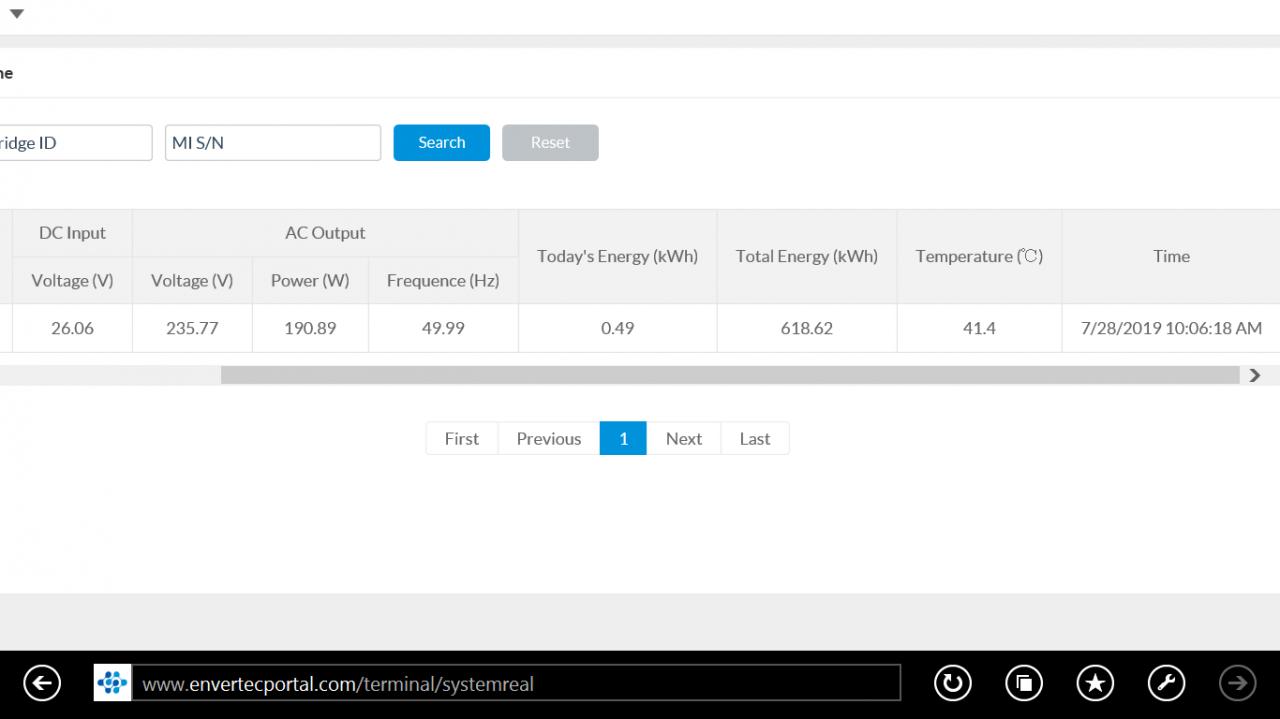Go back with the browser back arrow
The height and width of the screenshot is (719, 1280).
(42, 683)
